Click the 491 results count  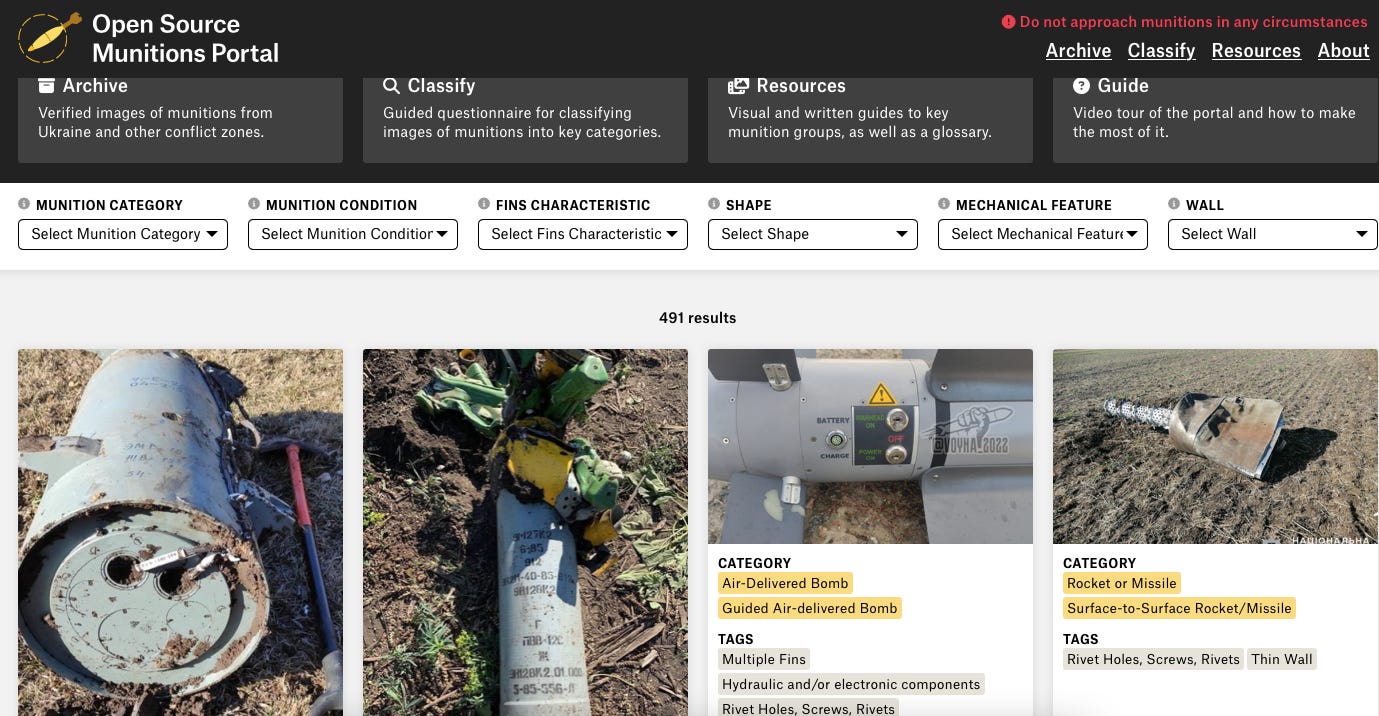pyautogui.click(x=697, y=318)
